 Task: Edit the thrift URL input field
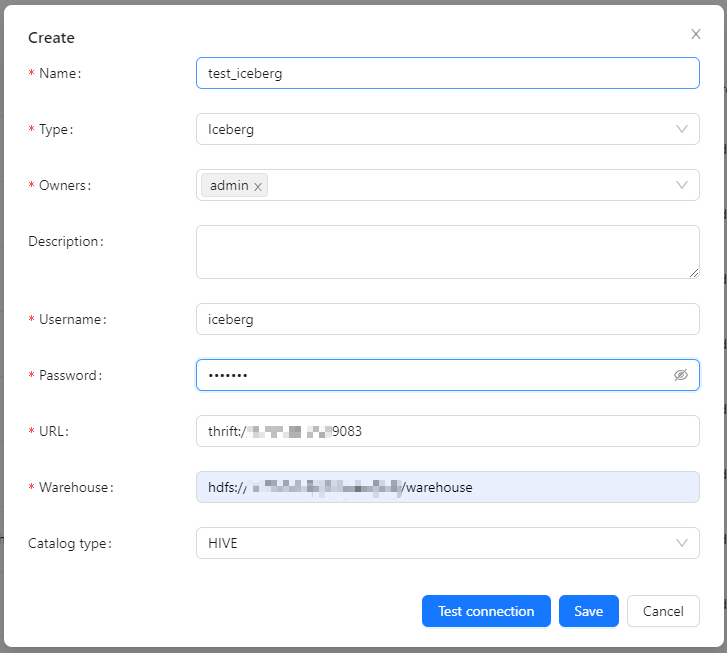447,431
